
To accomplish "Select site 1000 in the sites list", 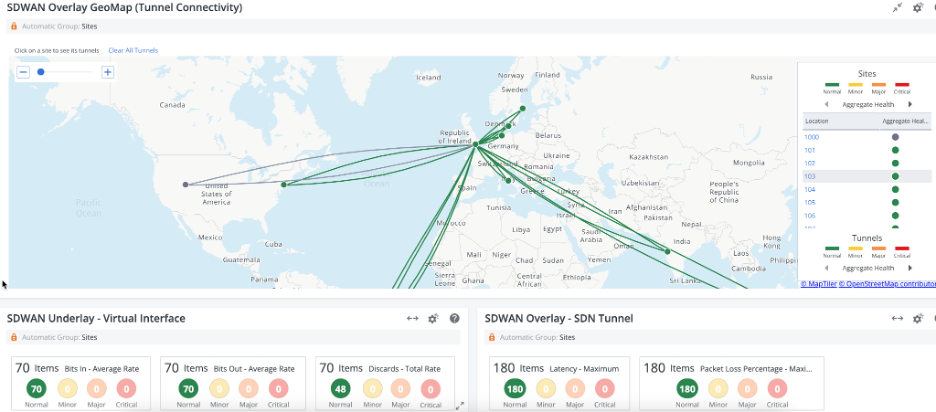I will [811, 136].
